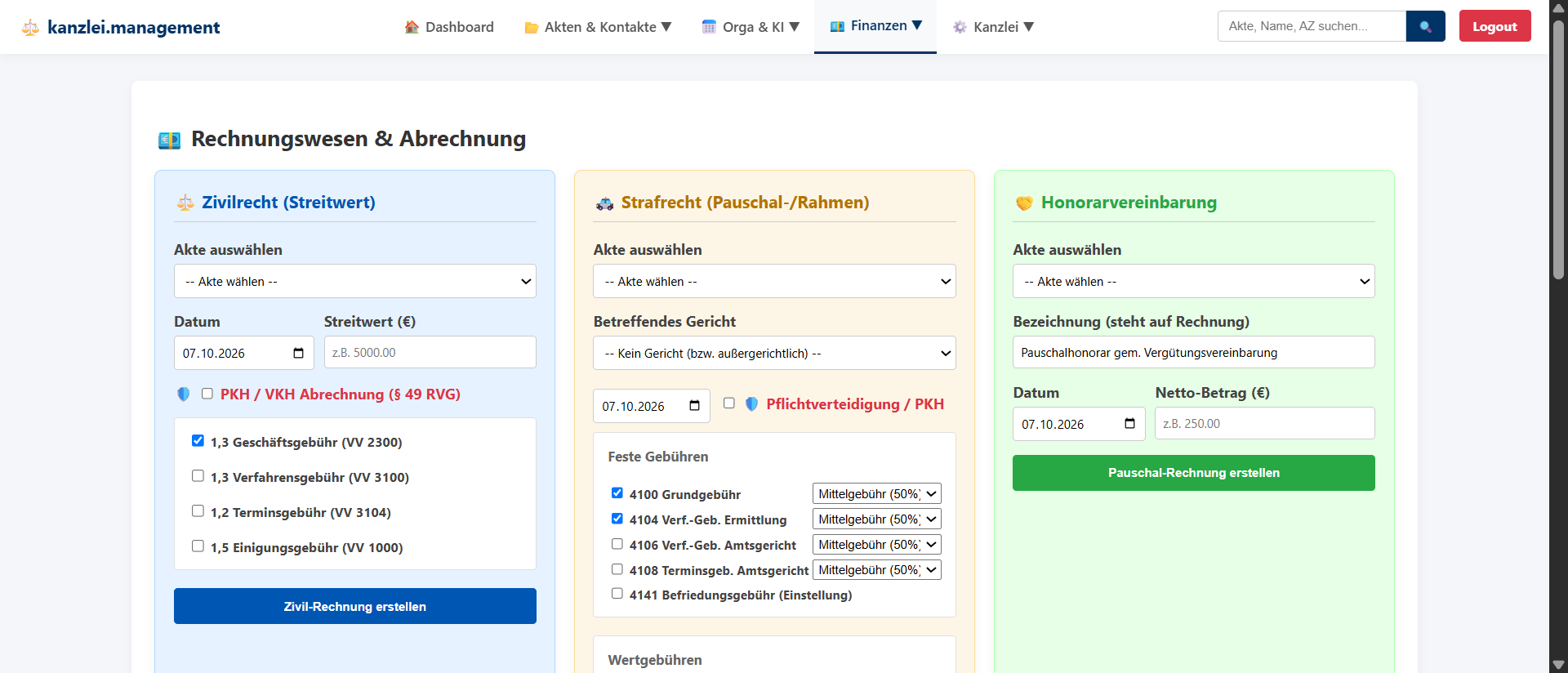Click the PKH / VKH Abrechnung (§ 49 RVG) label
Viewport: 1568px width, 673px height.
point(341,394)
